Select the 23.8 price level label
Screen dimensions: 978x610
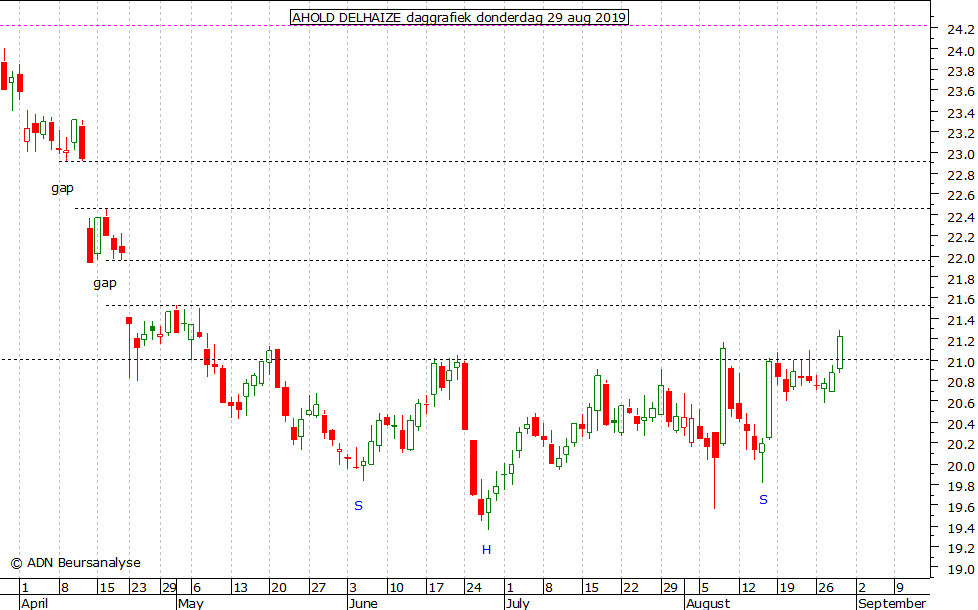961,72
